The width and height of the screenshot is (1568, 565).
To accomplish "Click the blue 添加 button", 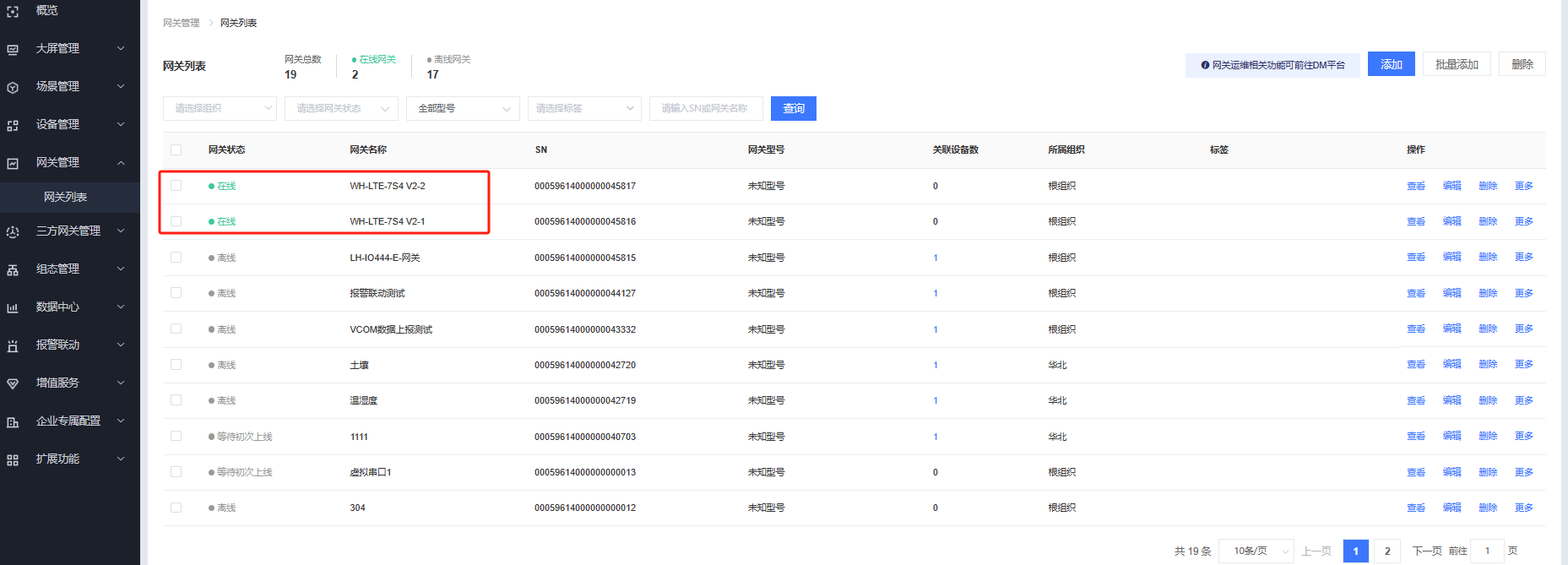I will click(1391, 64).
